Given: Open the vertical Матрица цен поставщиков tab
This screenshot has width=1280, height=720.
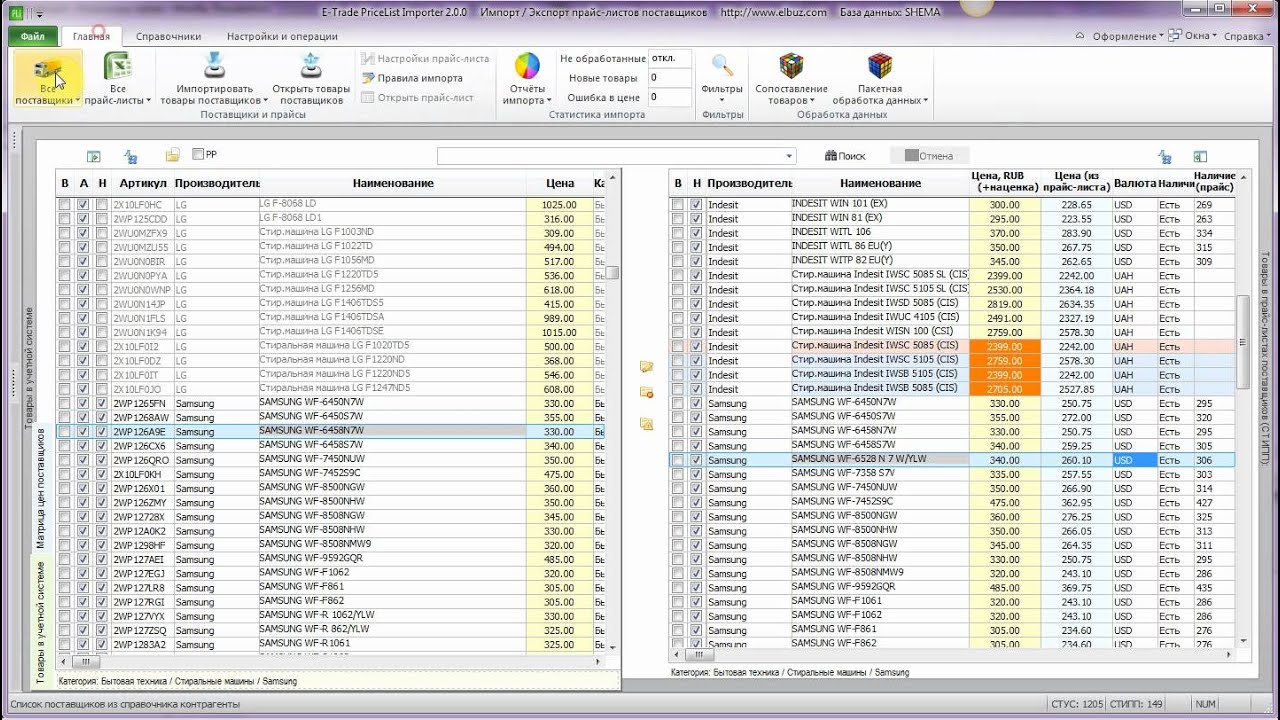Looking at the screenshot, I should (41, 489).
